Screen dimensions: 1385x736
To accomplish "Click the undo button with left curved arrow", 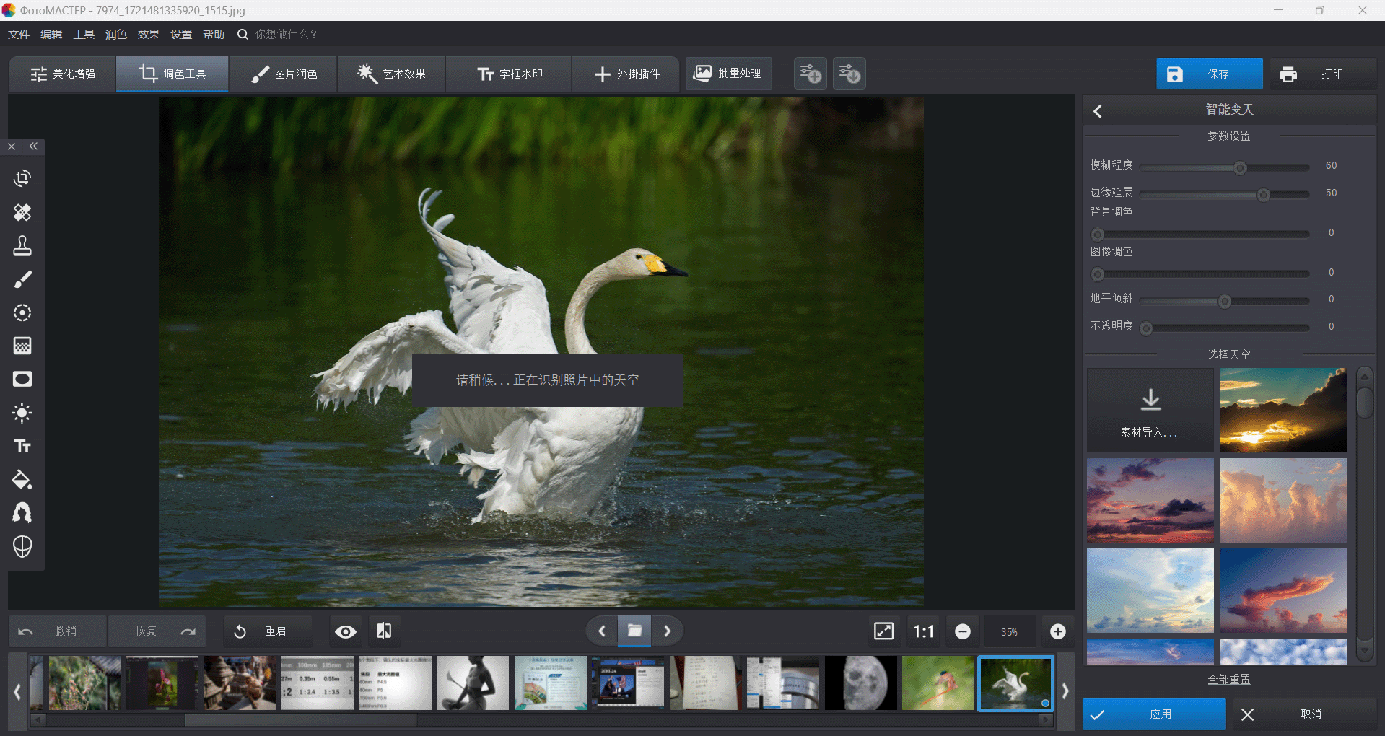I will (x=55, y=632).
